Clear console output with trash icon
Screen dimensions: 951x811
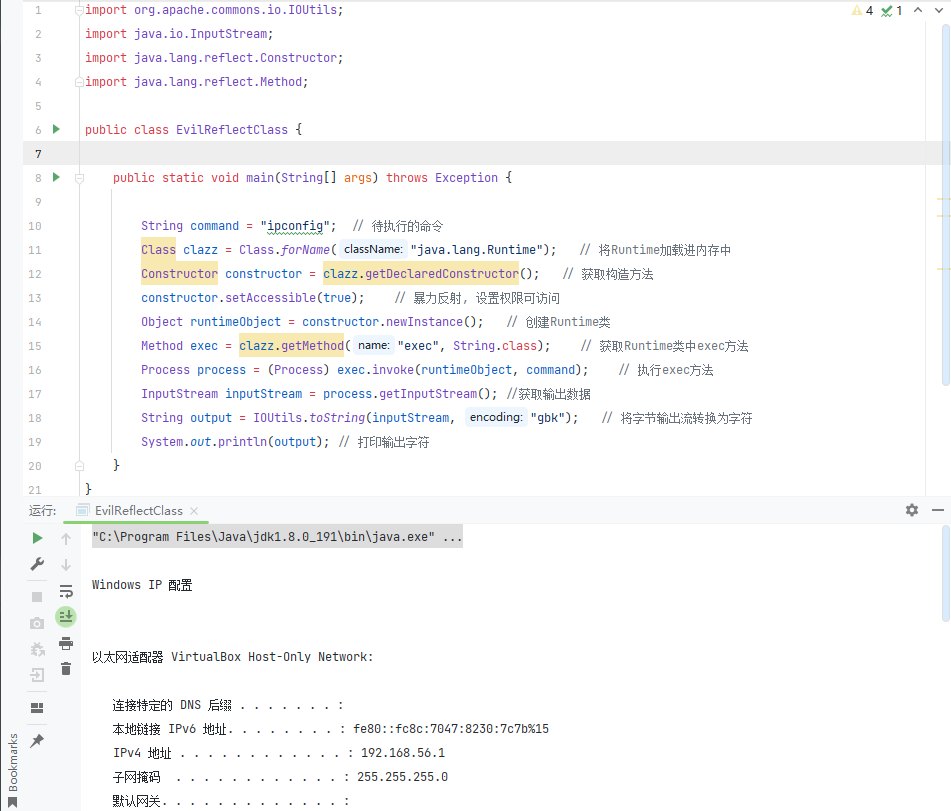click(x=66, y=669)
